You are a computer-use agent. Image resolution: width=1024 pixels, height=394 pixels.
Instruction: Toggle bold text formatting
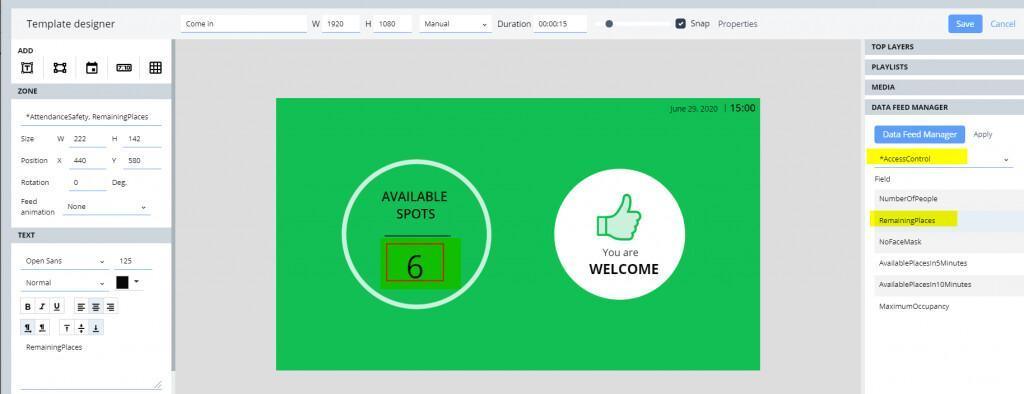point(28,306)
